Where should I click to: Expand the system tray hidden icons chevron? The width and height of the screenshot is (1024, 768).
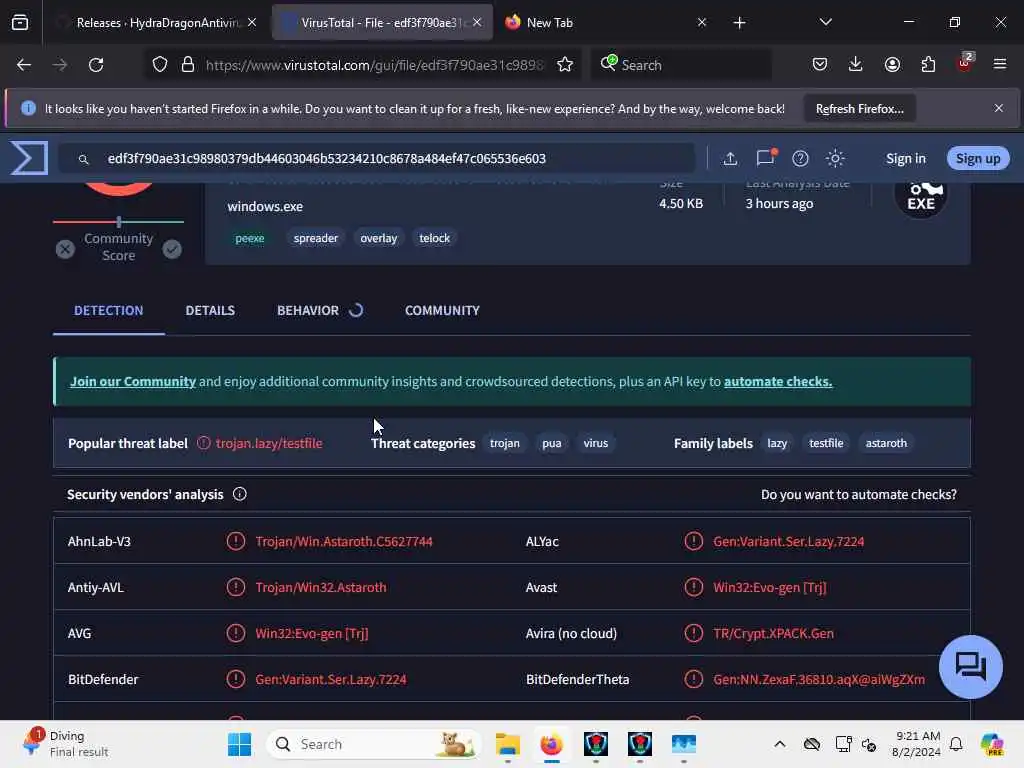780,744
